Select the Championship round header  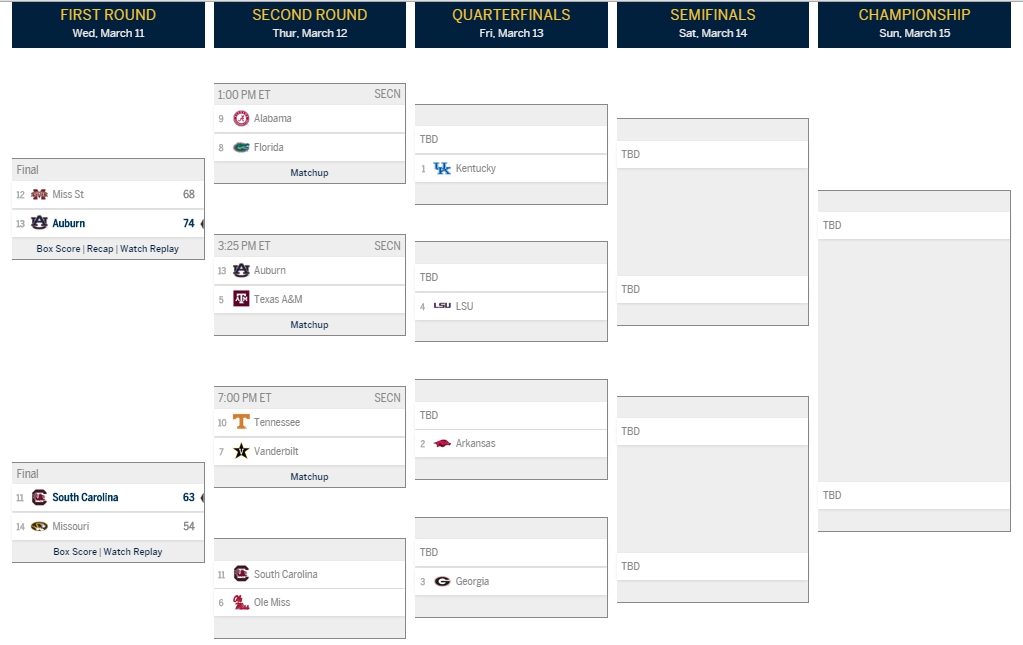coord(914,24)
